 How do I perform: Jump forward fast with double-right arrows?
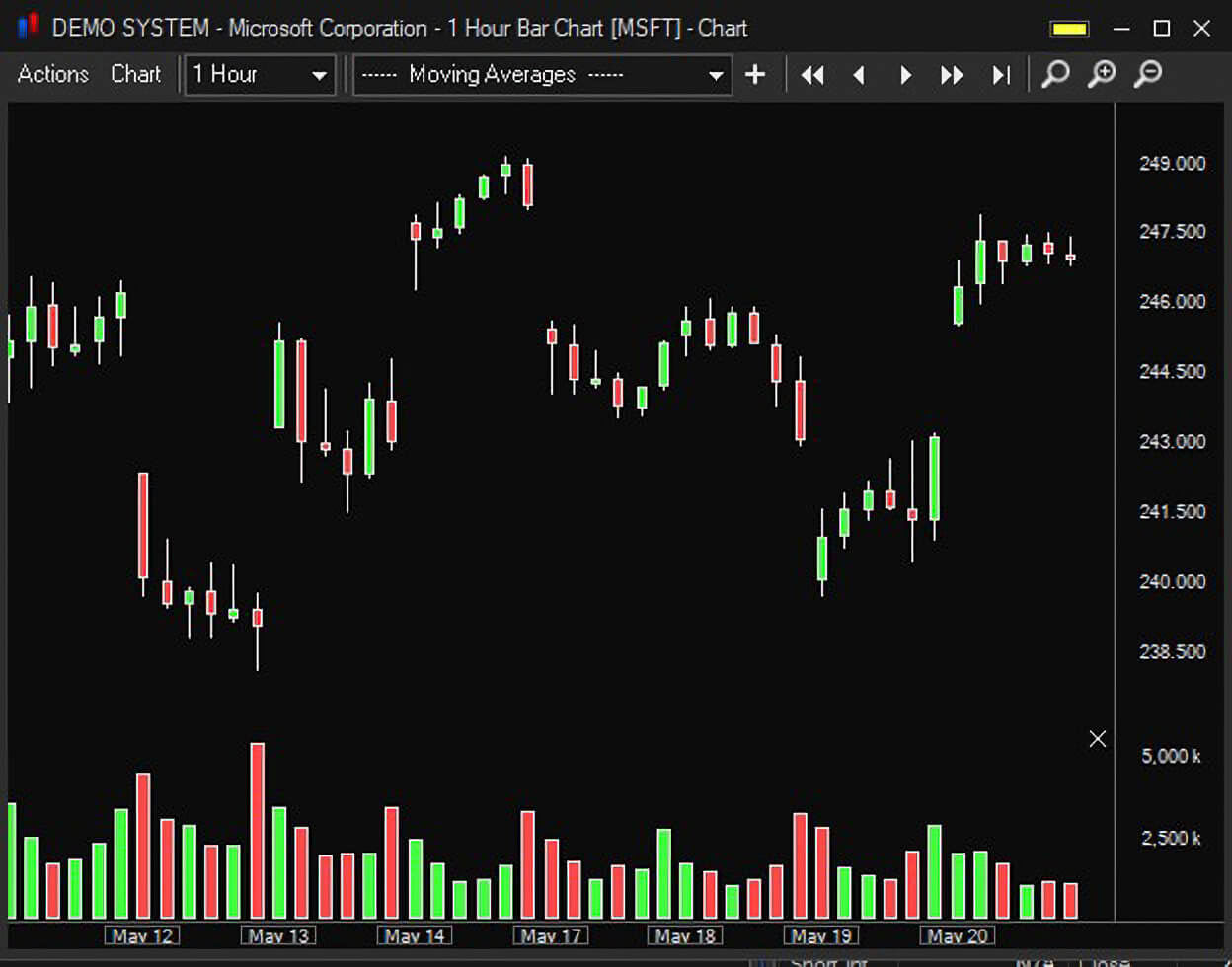pos(952,75)
